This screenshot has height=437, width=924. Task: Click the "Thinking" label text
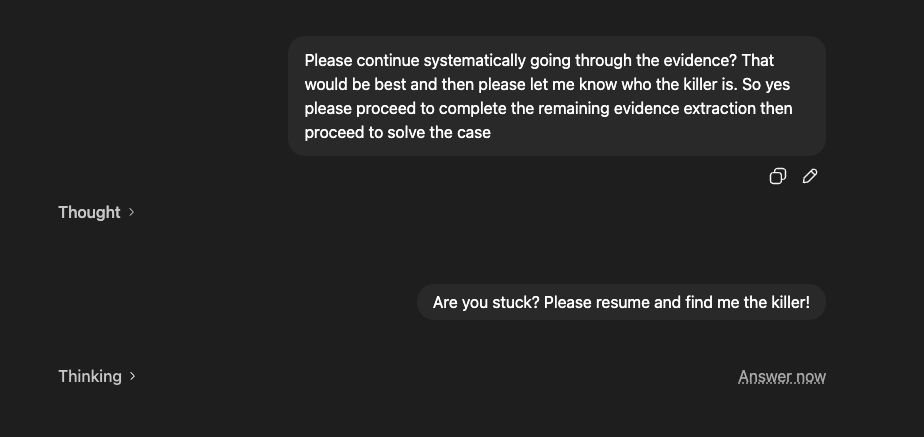coord(90,376)
